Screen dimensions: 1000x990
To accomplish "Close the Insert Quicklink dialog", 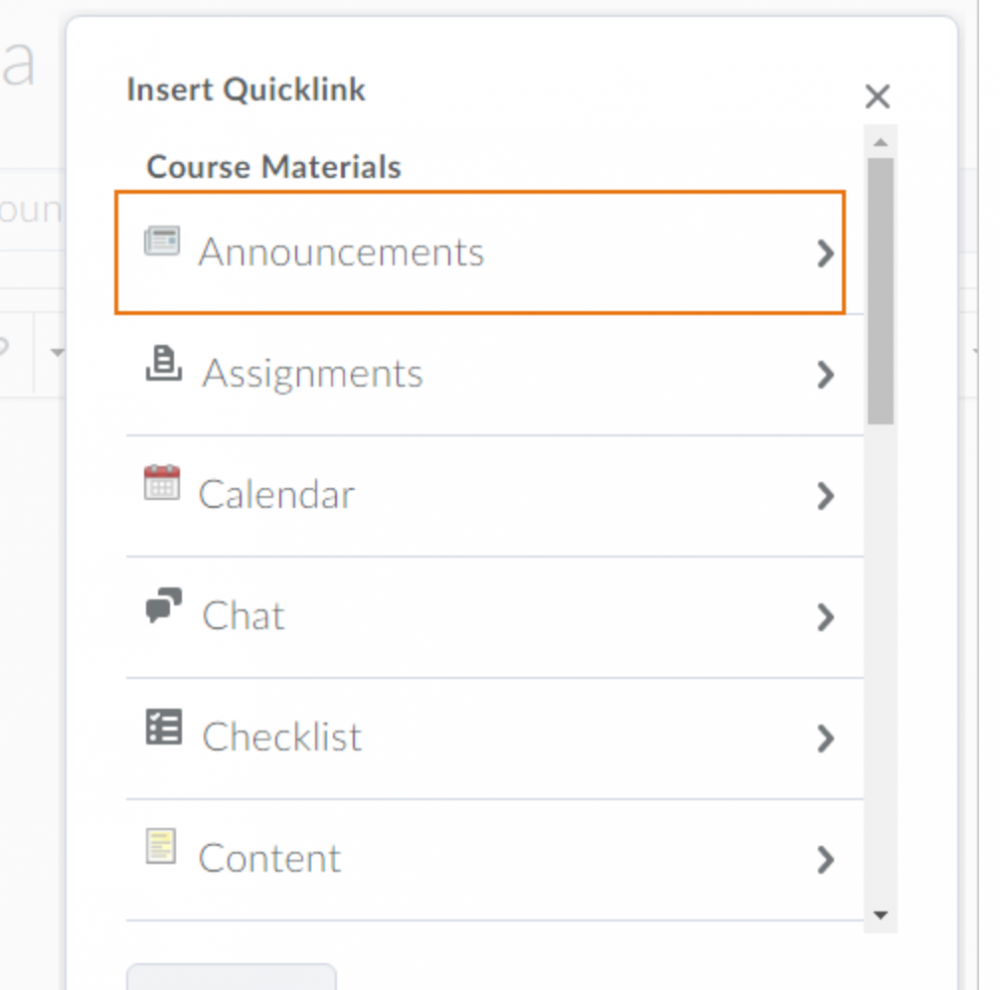I will [x=877, y=96].
